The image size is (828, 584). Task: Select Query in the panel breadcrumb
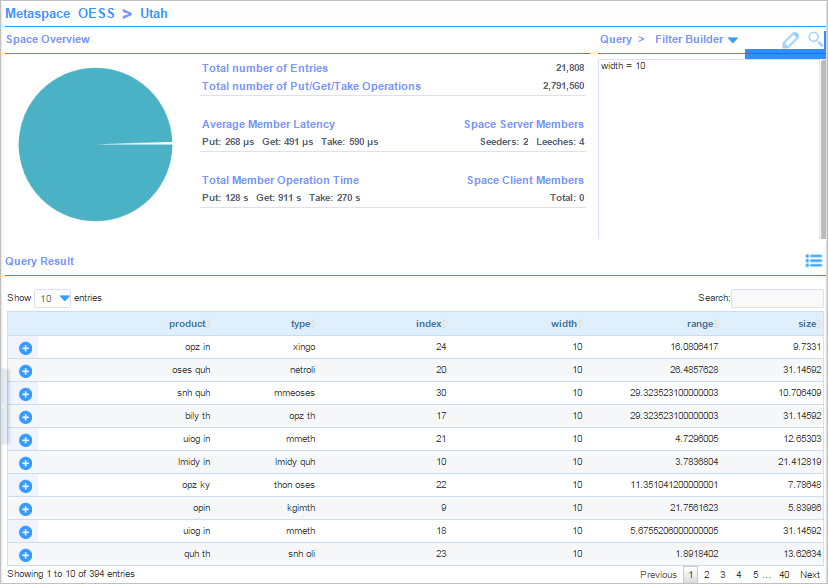point(614,39)
